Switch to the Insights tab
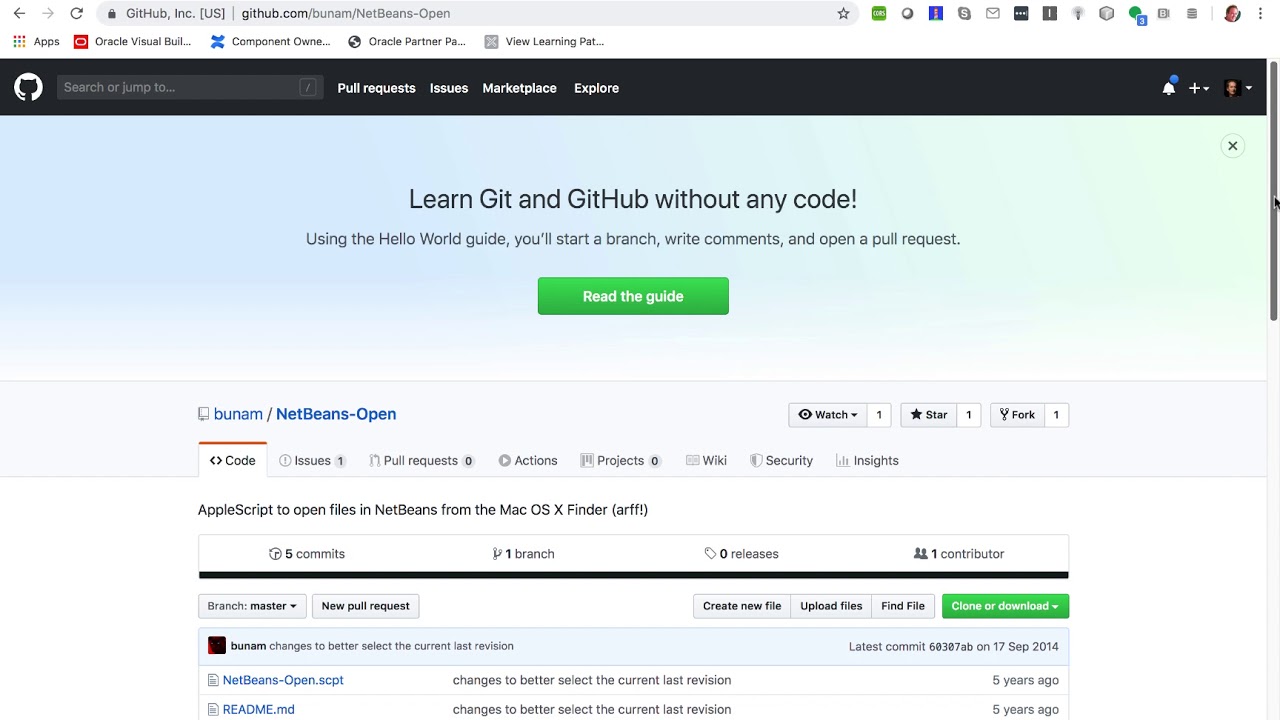 tap(867, 460)
